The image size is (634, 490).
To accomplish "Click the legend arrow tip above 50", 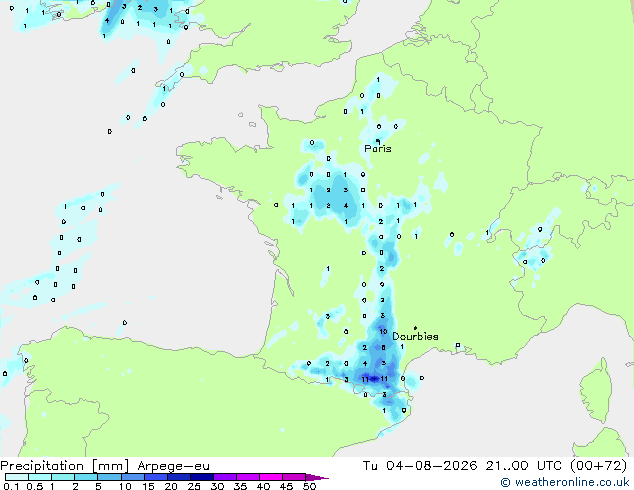I will coord(318,477).
